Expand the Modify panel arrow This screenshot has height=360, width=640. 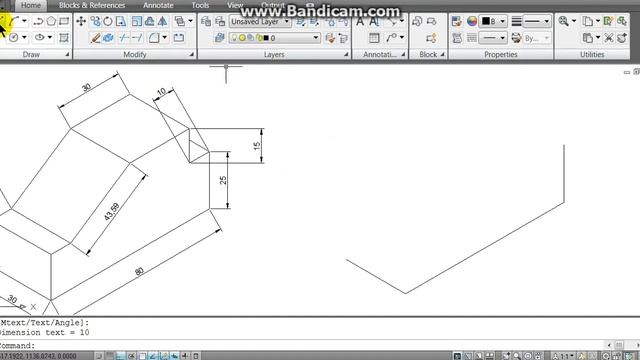point(191,54)
